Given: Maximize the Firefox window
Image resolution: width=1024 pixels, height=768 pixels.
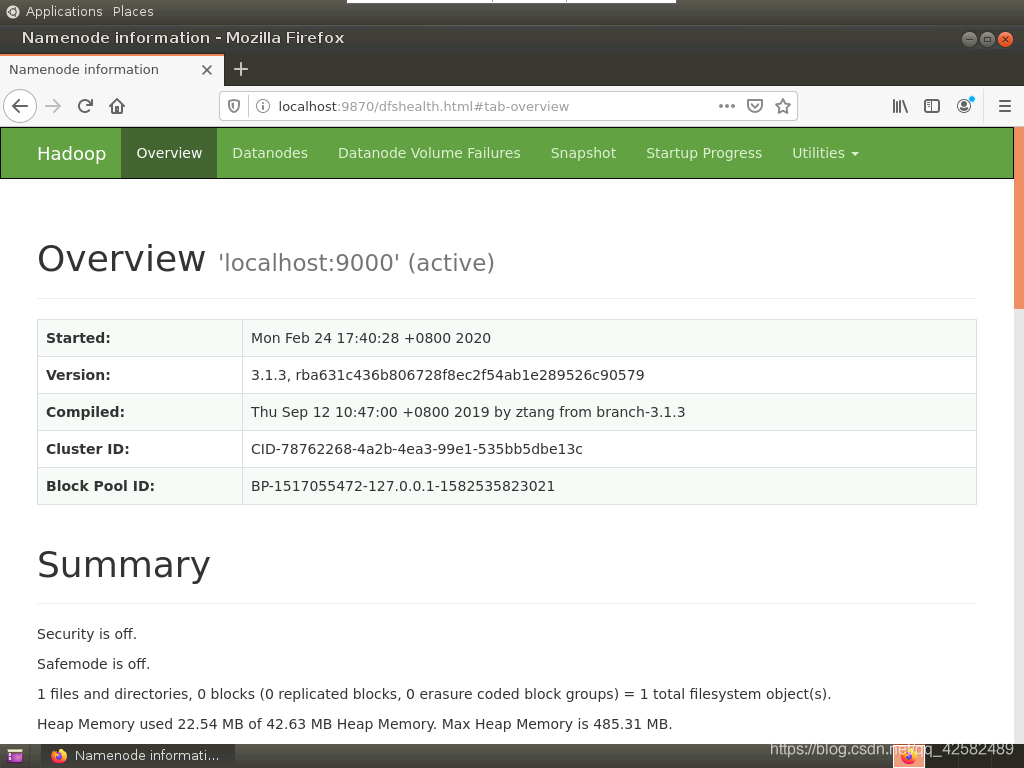Looking at the screenshot, I should pyautogui.click(x=987, y=39).
